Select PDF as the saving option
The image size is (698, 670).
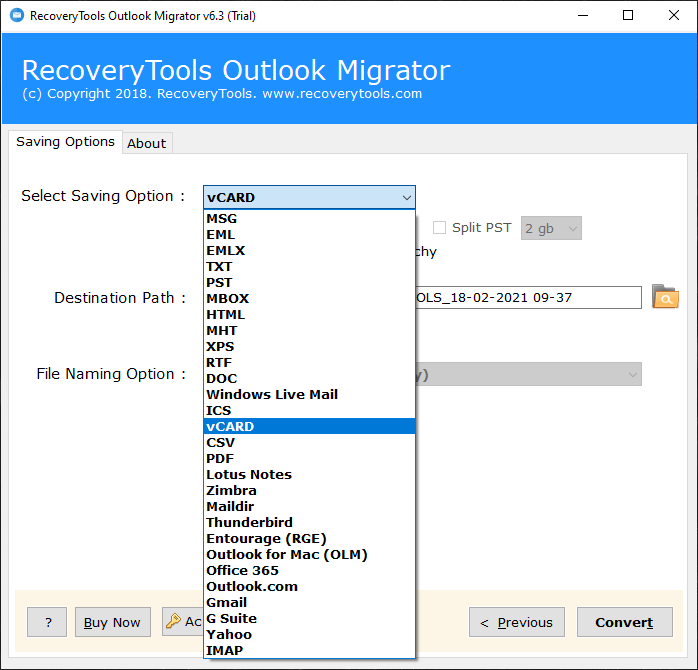click(309, 459)
